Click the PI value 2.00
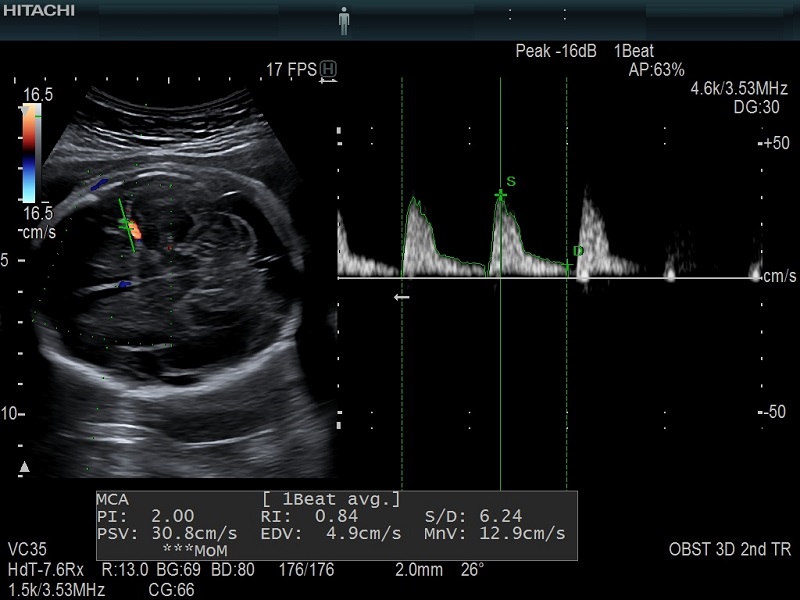Screen dimensions: 800x600 tap(172, 517)
